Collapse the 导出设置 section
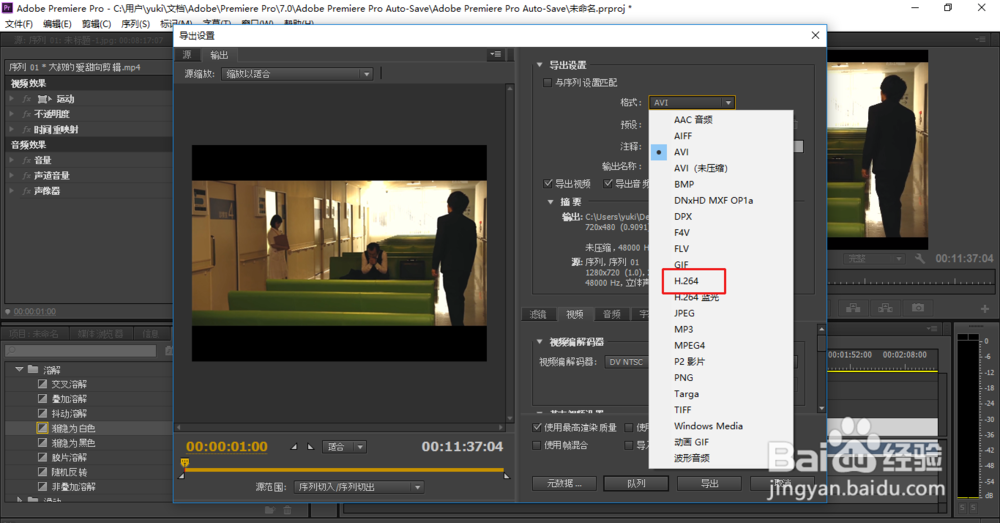 540,65
